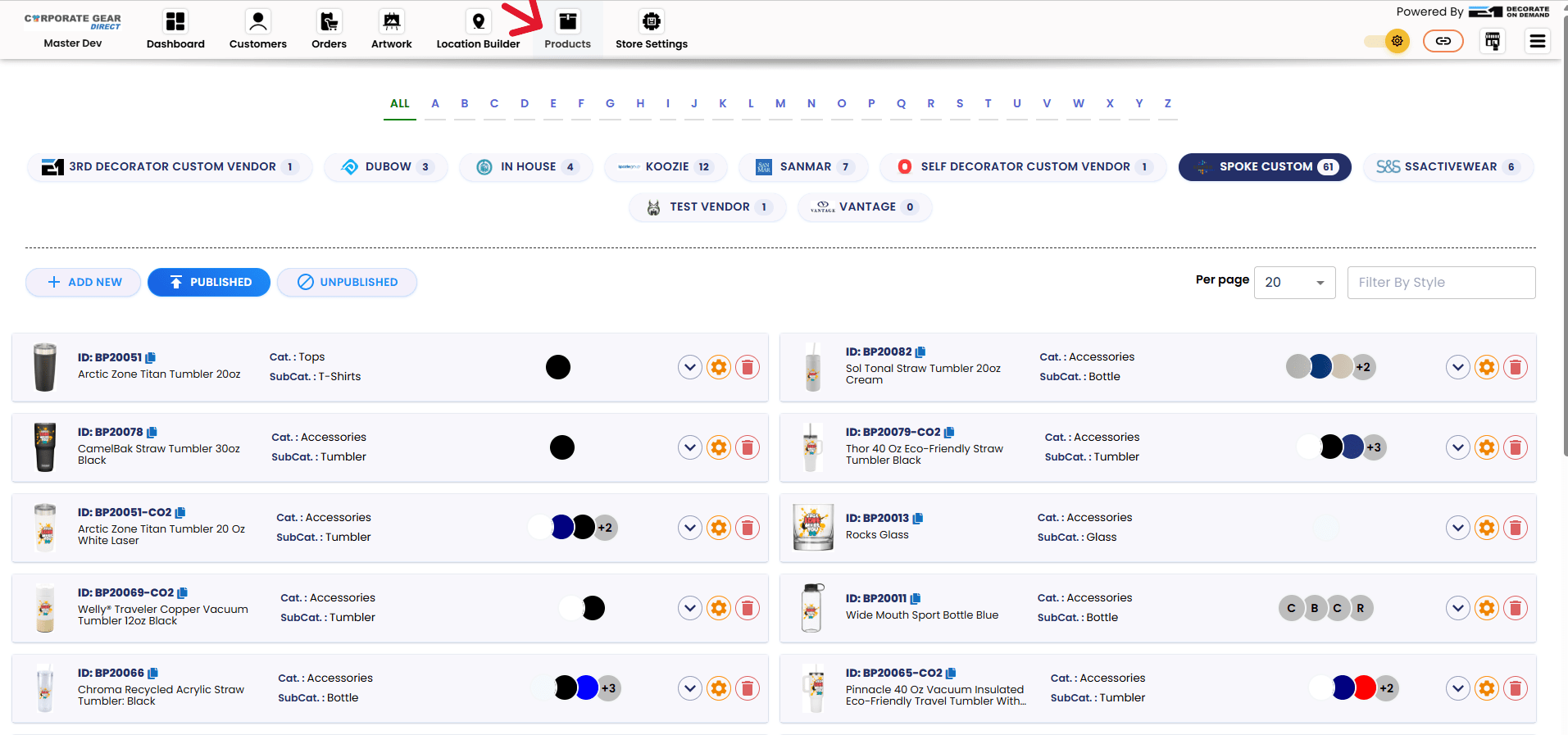Screen dimensions: 1568x735
Task: Delete the Pinnacle 40 Oz Vacuum Insulated Tumbler
Action: [1516, 688]
